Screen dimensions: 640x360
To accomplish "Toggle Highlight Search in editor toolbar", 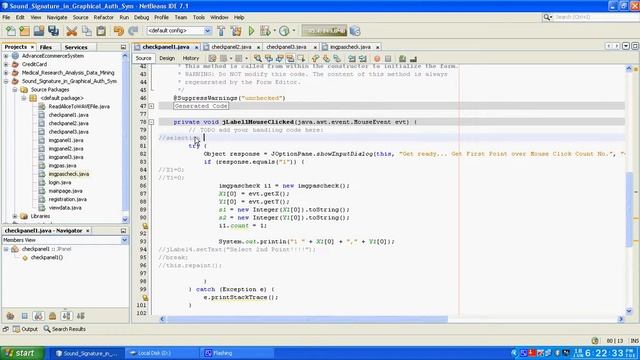I will click(290, 59).
